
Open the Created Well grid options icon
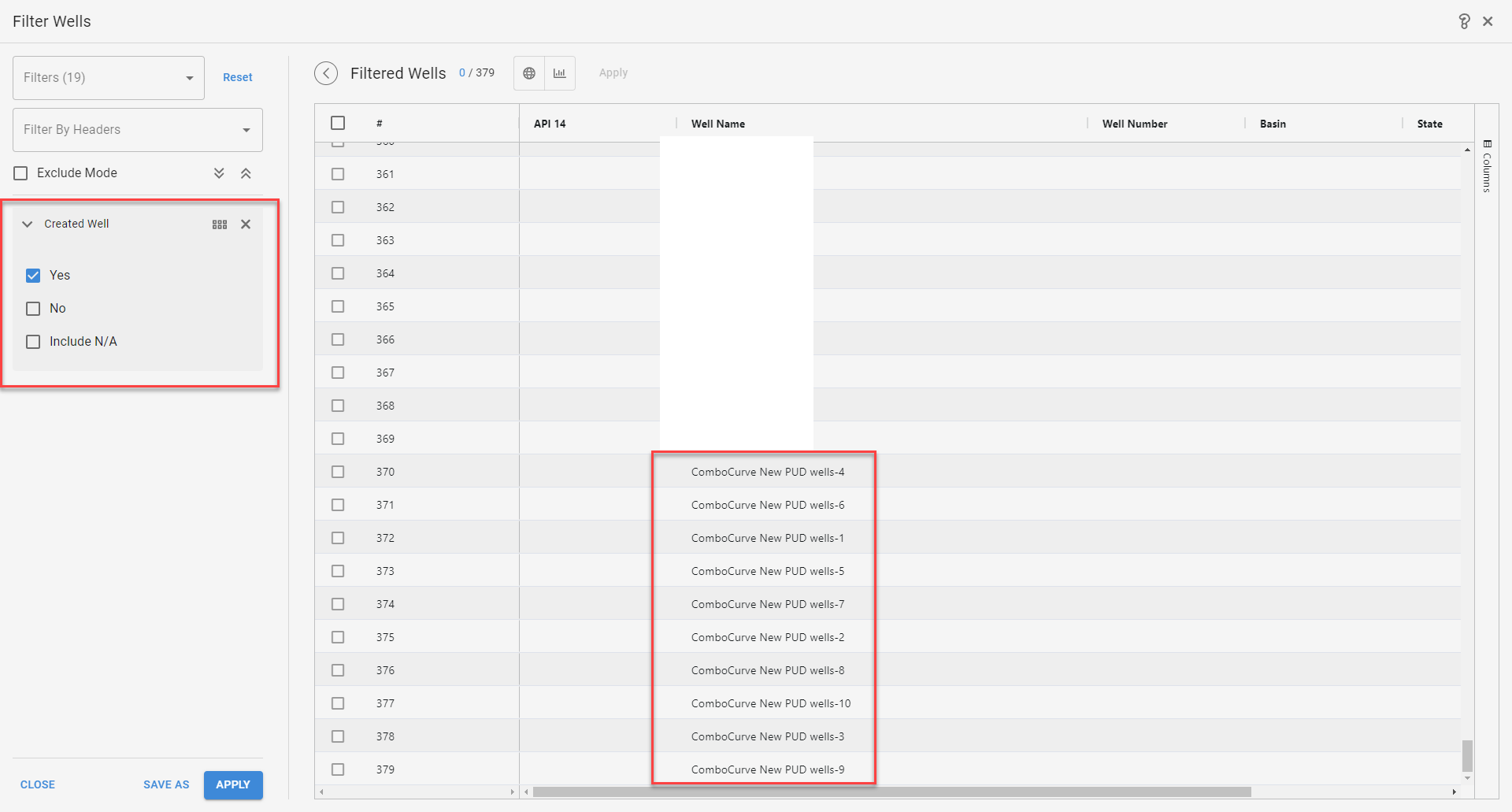(220, 224)
